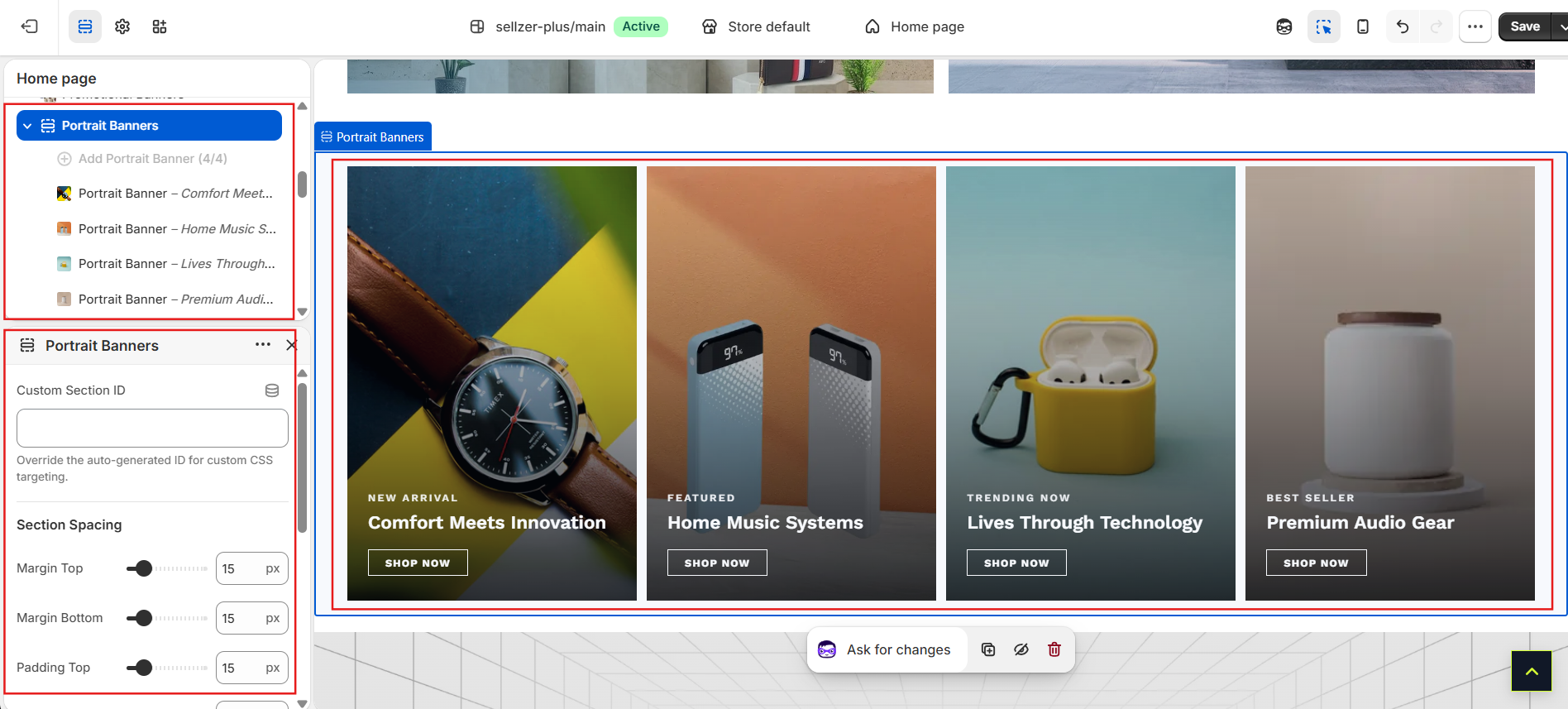Toggle the inspector selection mode icon
Image resolution: width=1568 pixels, height=709 pixels.
coord(1324,26)
